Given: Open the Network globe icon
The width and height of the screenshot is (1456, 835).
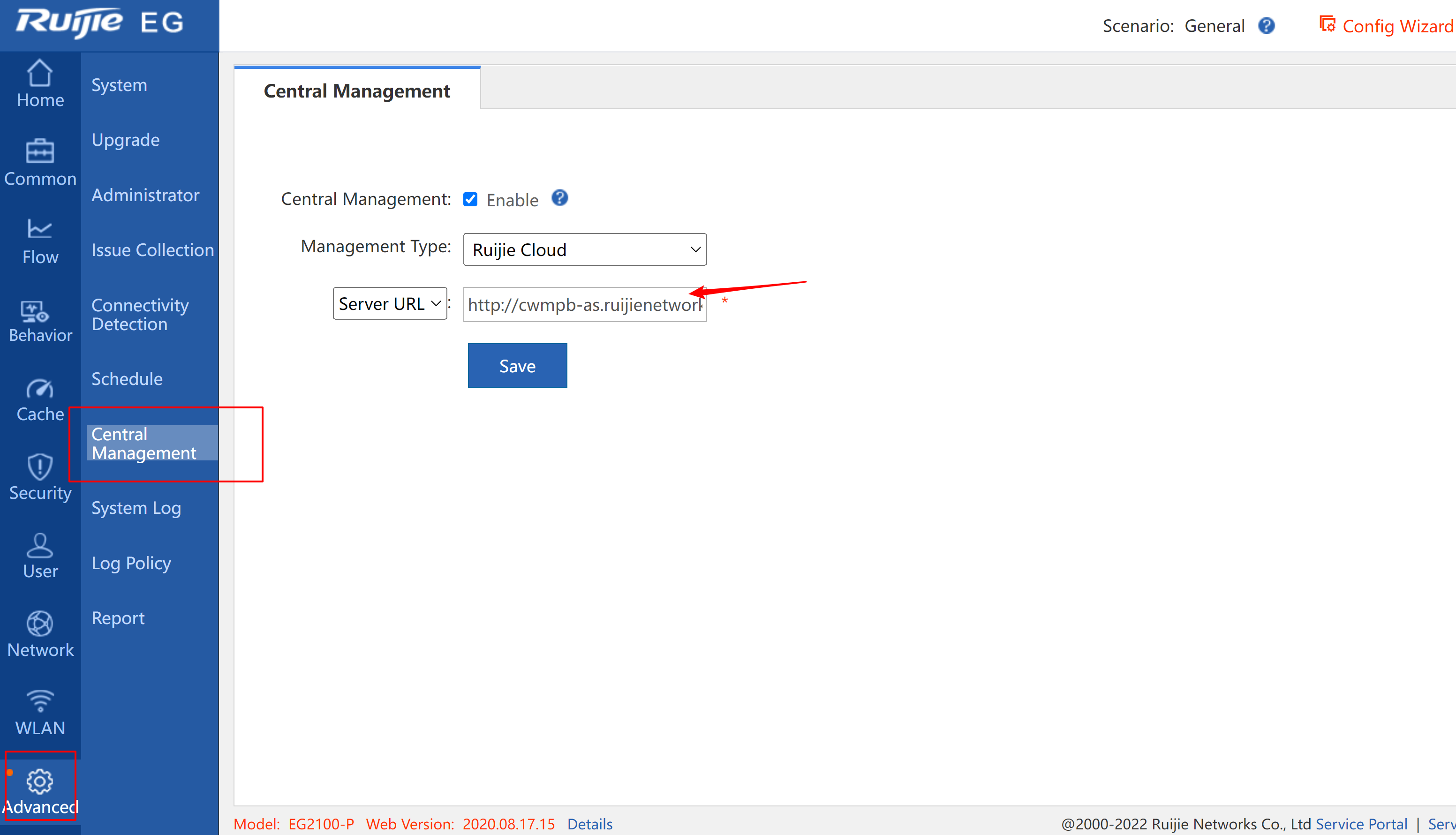Looking at the screenshot, I should pos(39,624).
